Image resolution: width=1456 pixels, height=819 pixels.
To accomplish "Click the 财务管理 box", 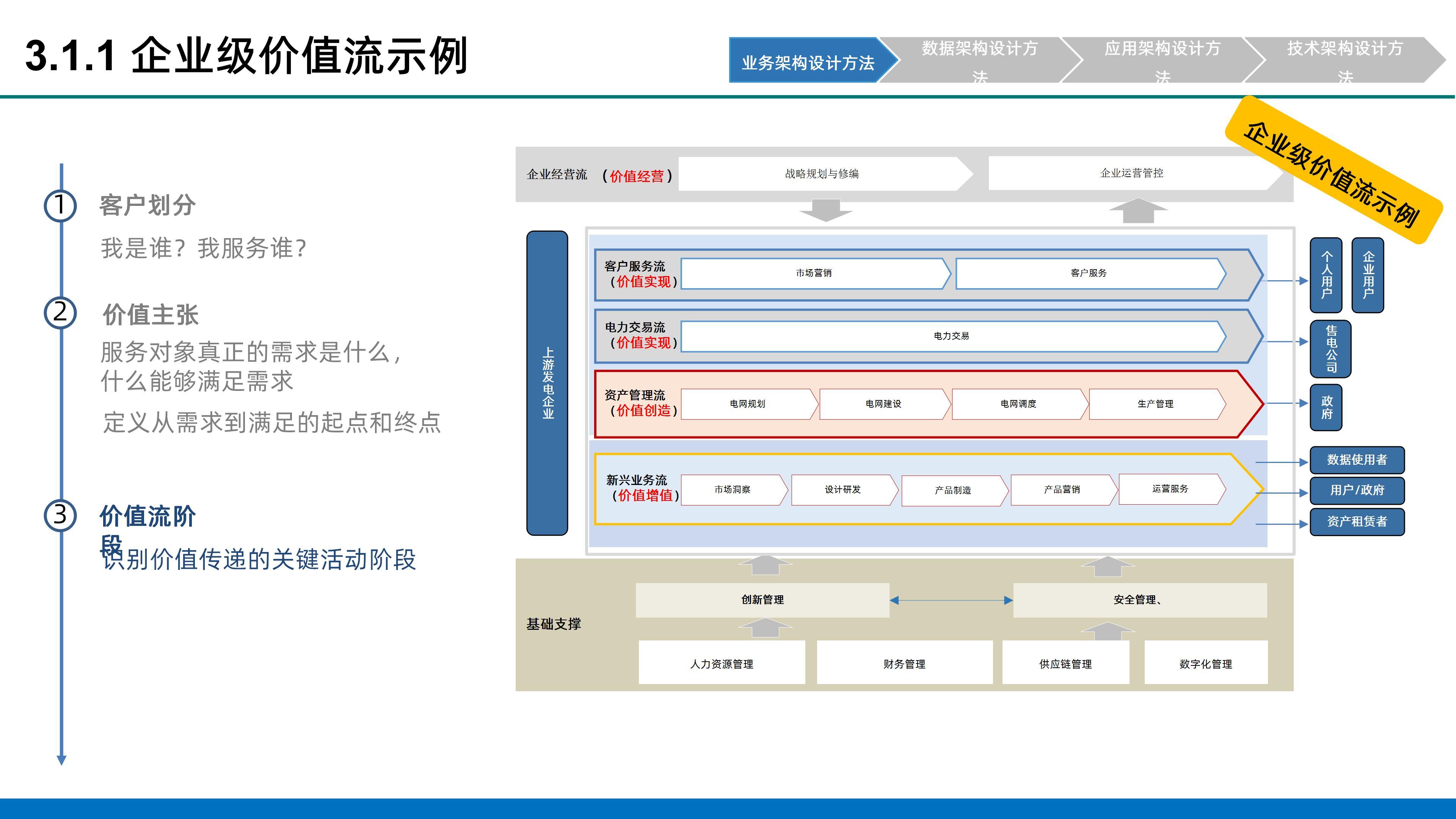I will [905, 662].
